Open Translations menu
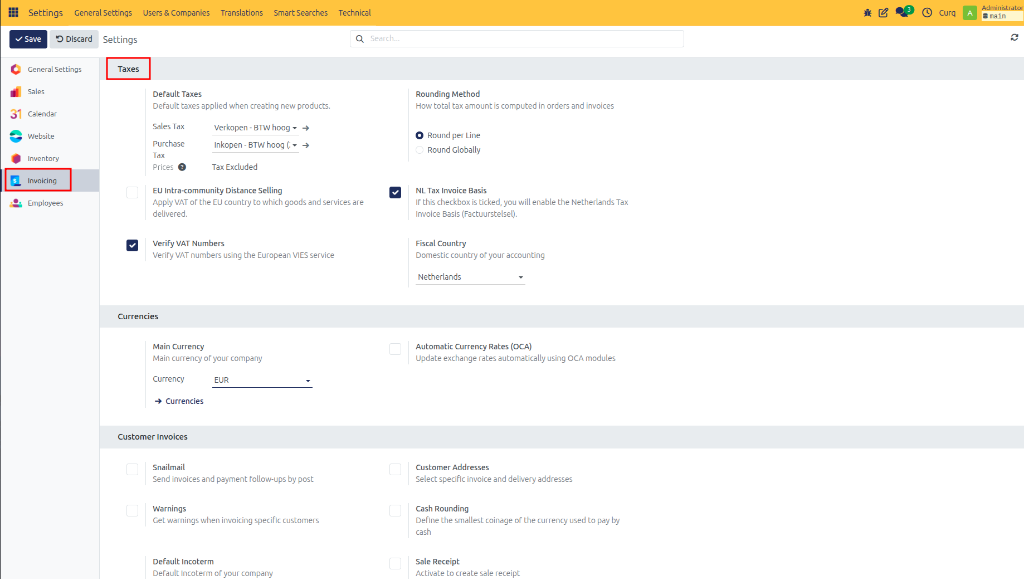This screenshot has width=1024, height=579. (x=242, y=12)
